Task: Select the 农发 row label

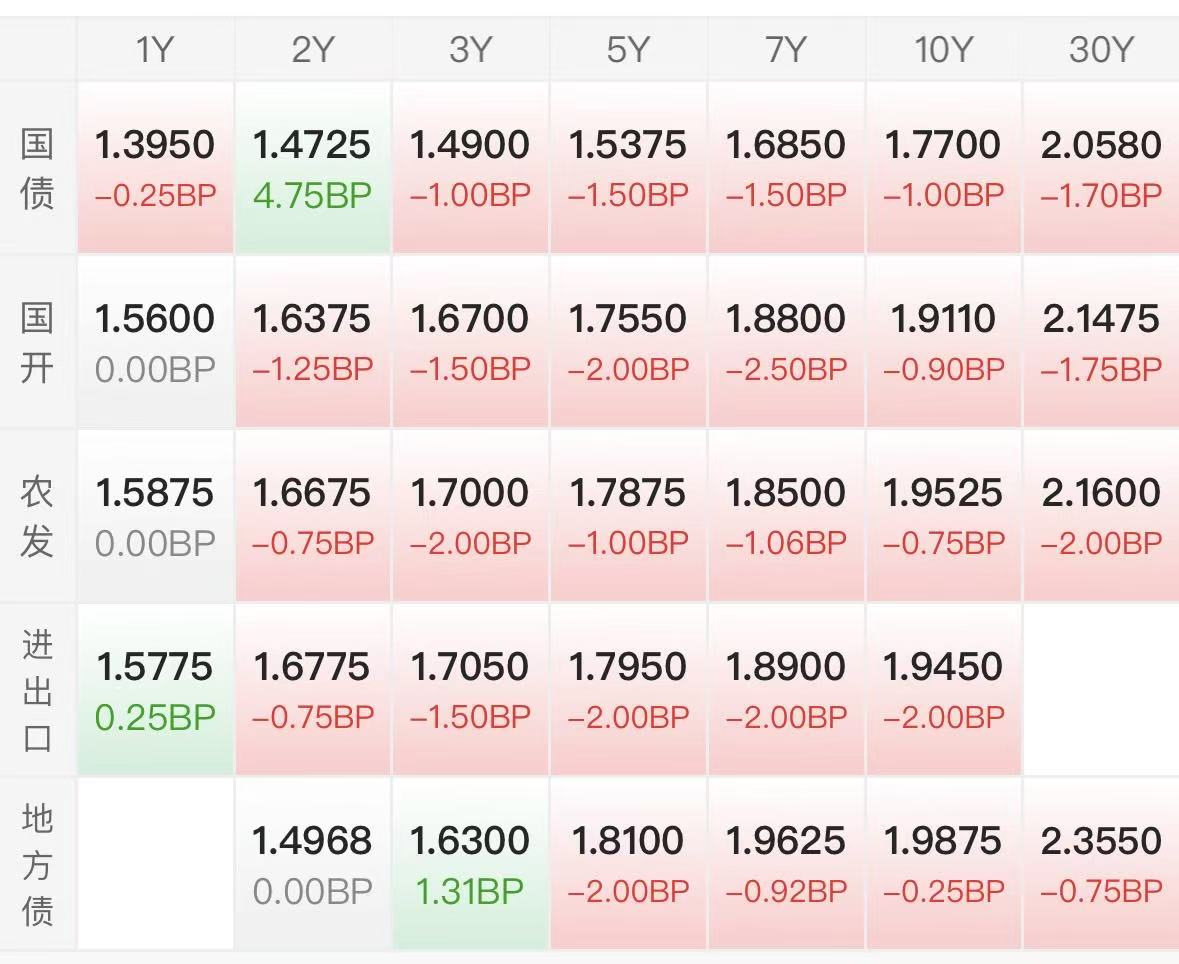Action: 38,516
